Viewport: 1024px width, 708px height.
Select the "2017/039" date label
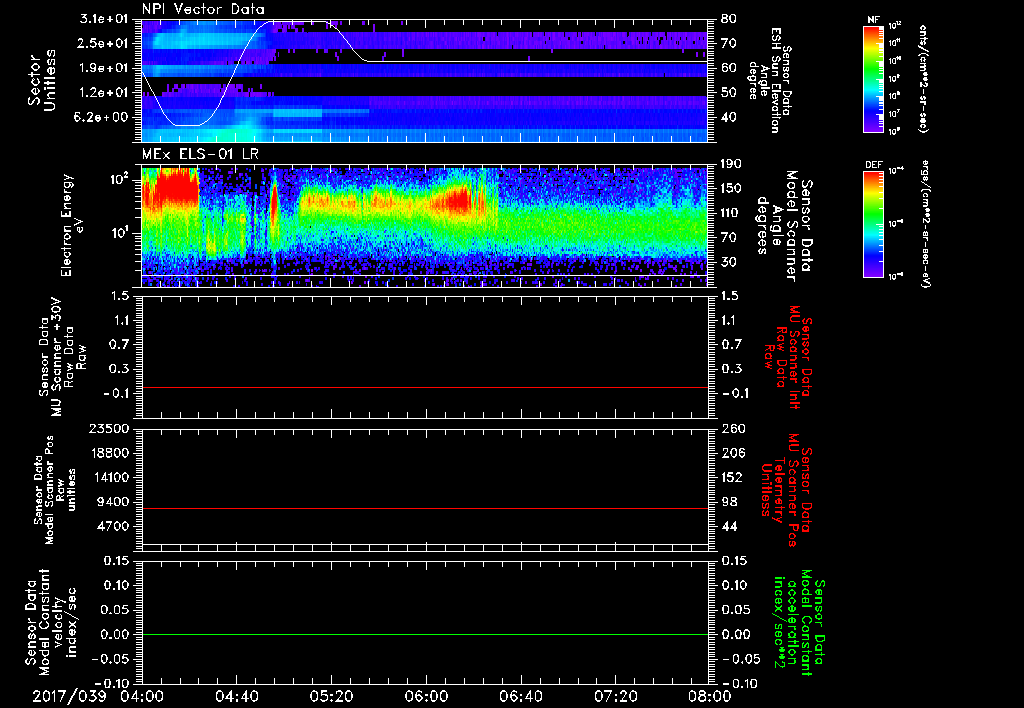coord(69,696)
